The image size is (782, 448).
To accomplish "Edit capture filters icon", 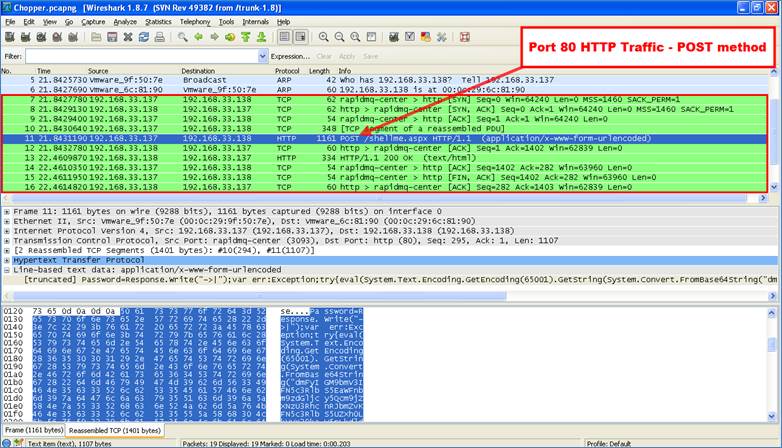I will pos(394,37).
